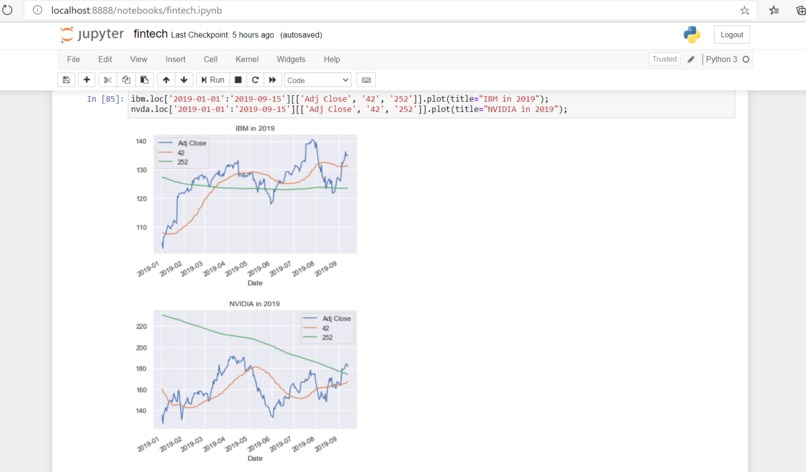Bookmark the page with the star icon
The image size is (806, 472).
point(744,10)
